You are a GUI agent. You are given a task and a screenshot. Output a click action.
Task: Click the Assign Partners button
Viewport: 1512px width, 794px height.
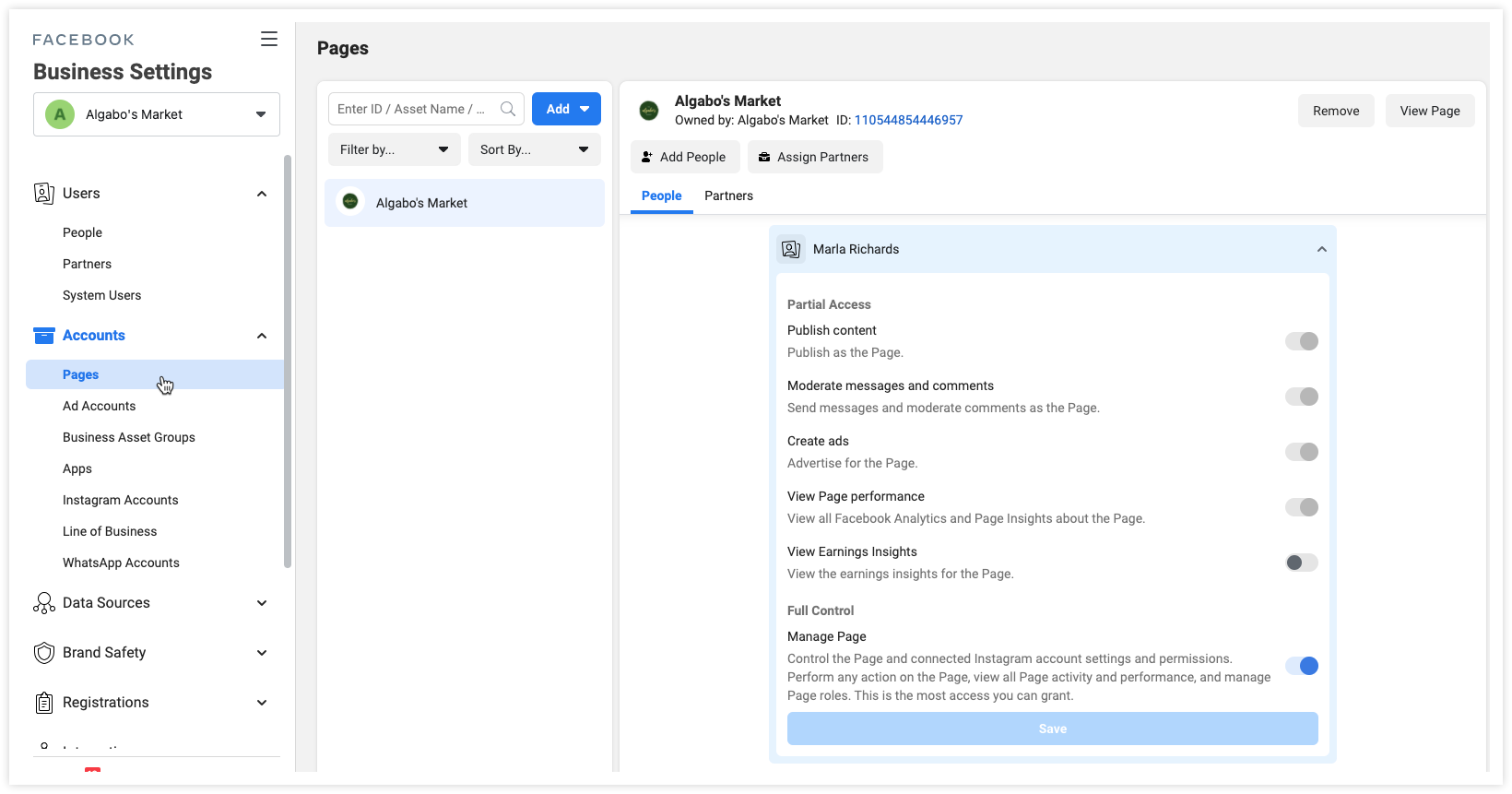pos(815,157)
